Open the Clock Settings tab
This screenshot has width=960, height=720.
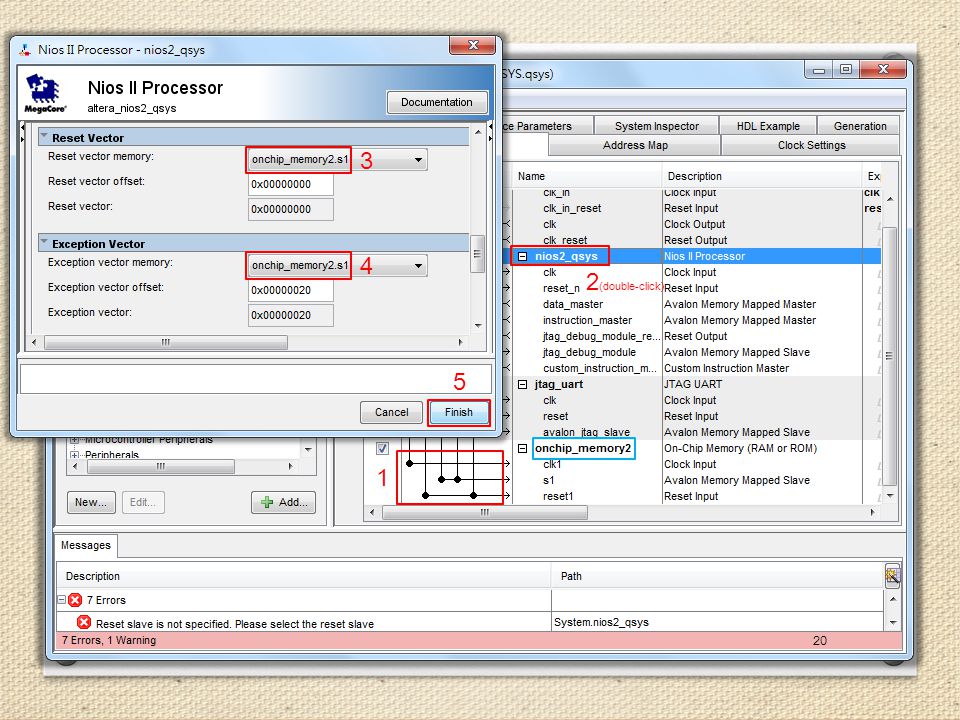[811, 145]
